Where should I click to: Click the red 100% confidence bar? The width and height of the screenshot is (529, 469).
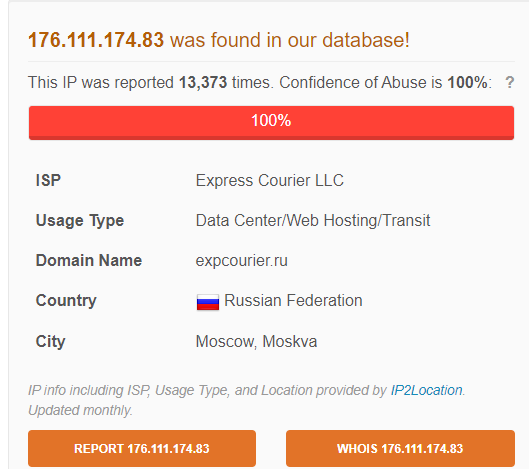[x=271, y=122]
